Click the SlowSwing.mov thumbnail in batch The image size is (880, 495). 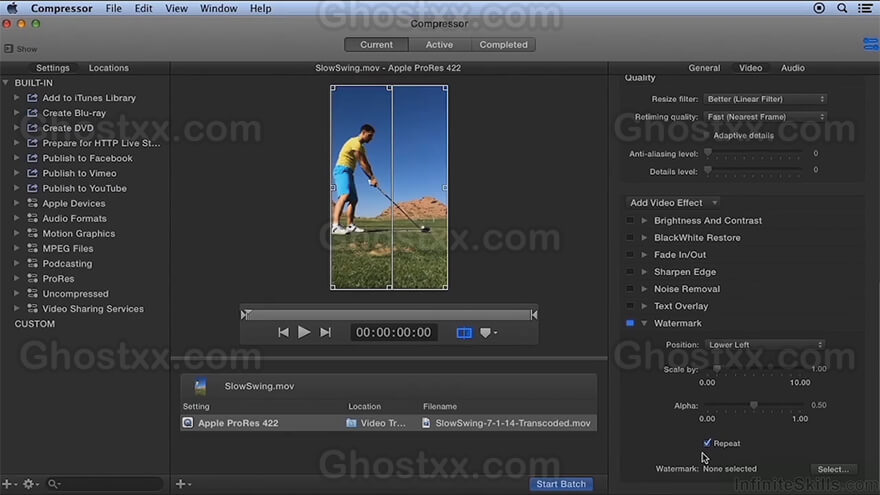200,386
